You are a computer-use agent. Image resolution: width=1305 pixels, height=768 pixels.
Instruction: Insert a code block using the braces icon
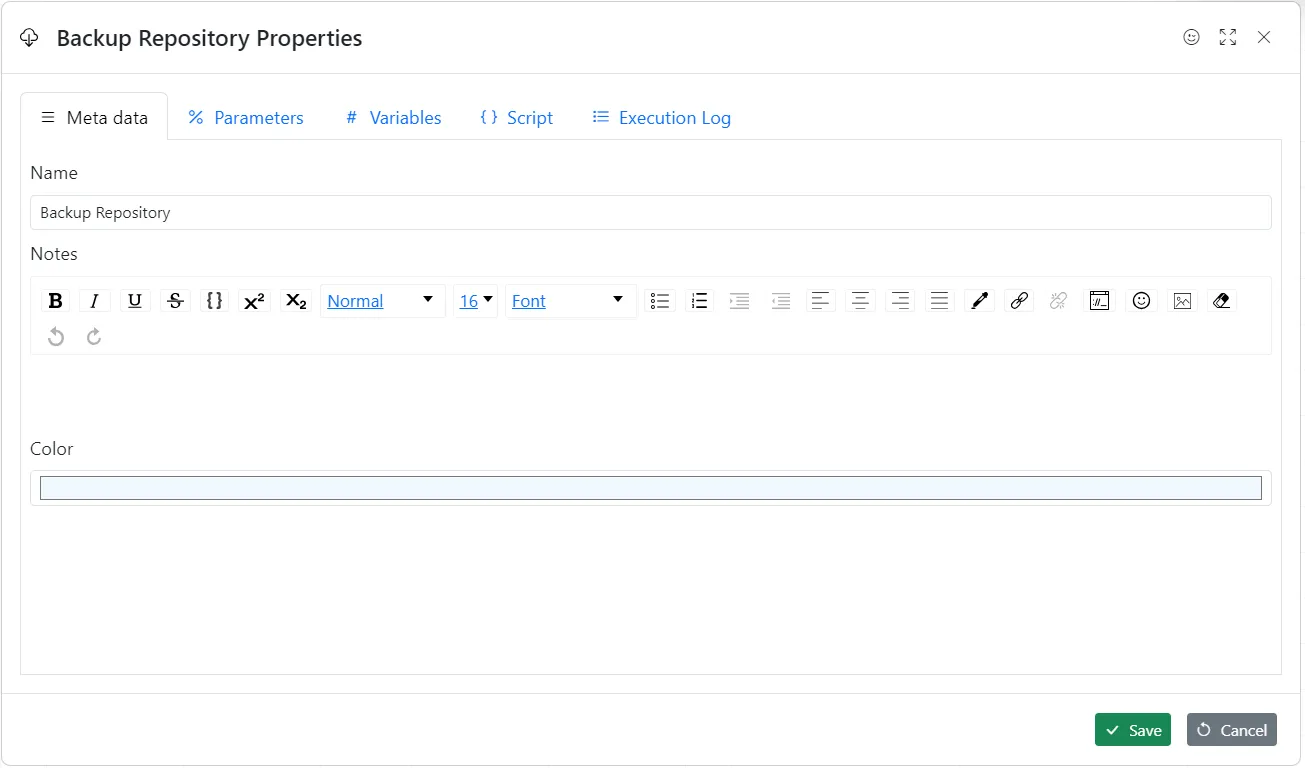tap(214, 300)
